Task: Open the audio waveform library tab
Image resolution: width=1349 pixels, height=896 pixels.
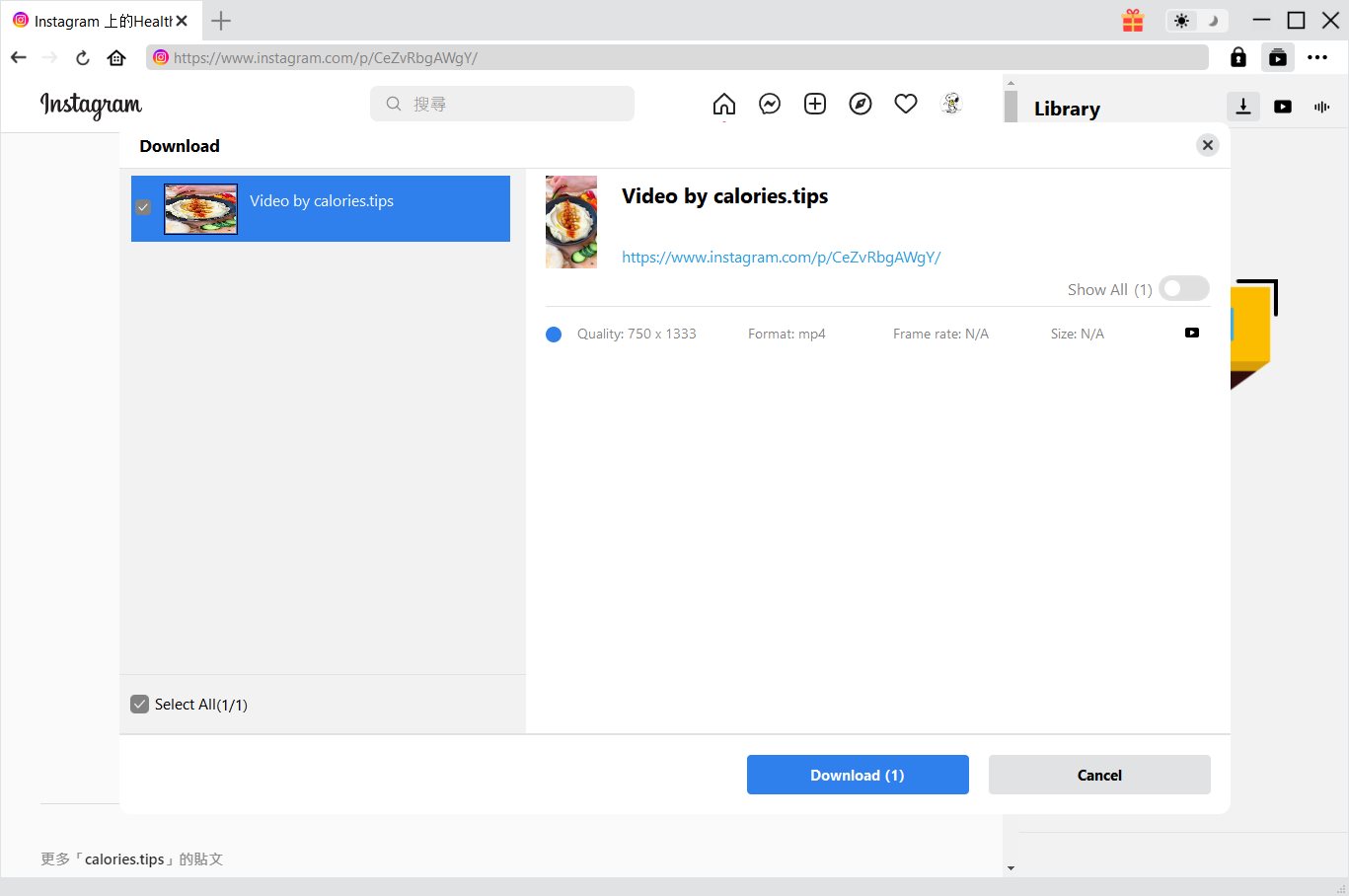Action: point(1321,107)
